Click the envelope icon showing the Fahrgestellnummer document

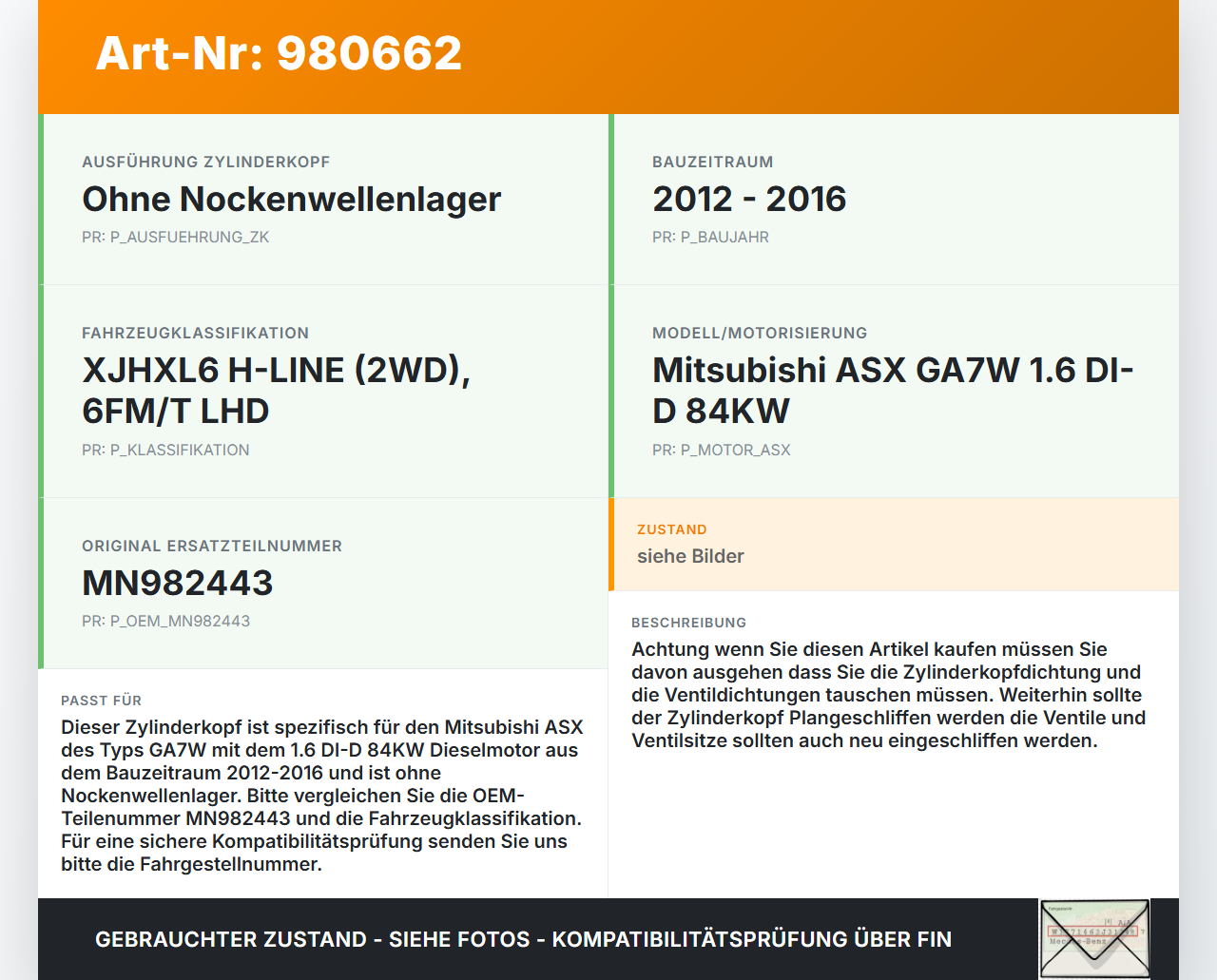(x=1093, y=938)
